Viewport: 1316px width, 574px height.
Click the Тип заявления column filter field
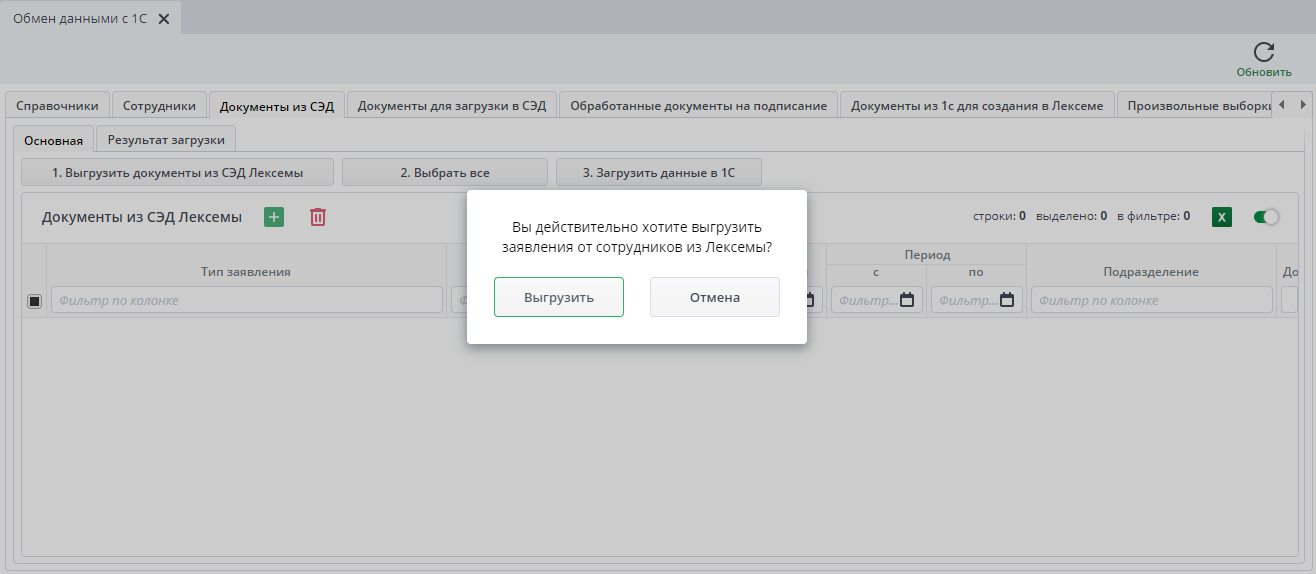[246, 300]
